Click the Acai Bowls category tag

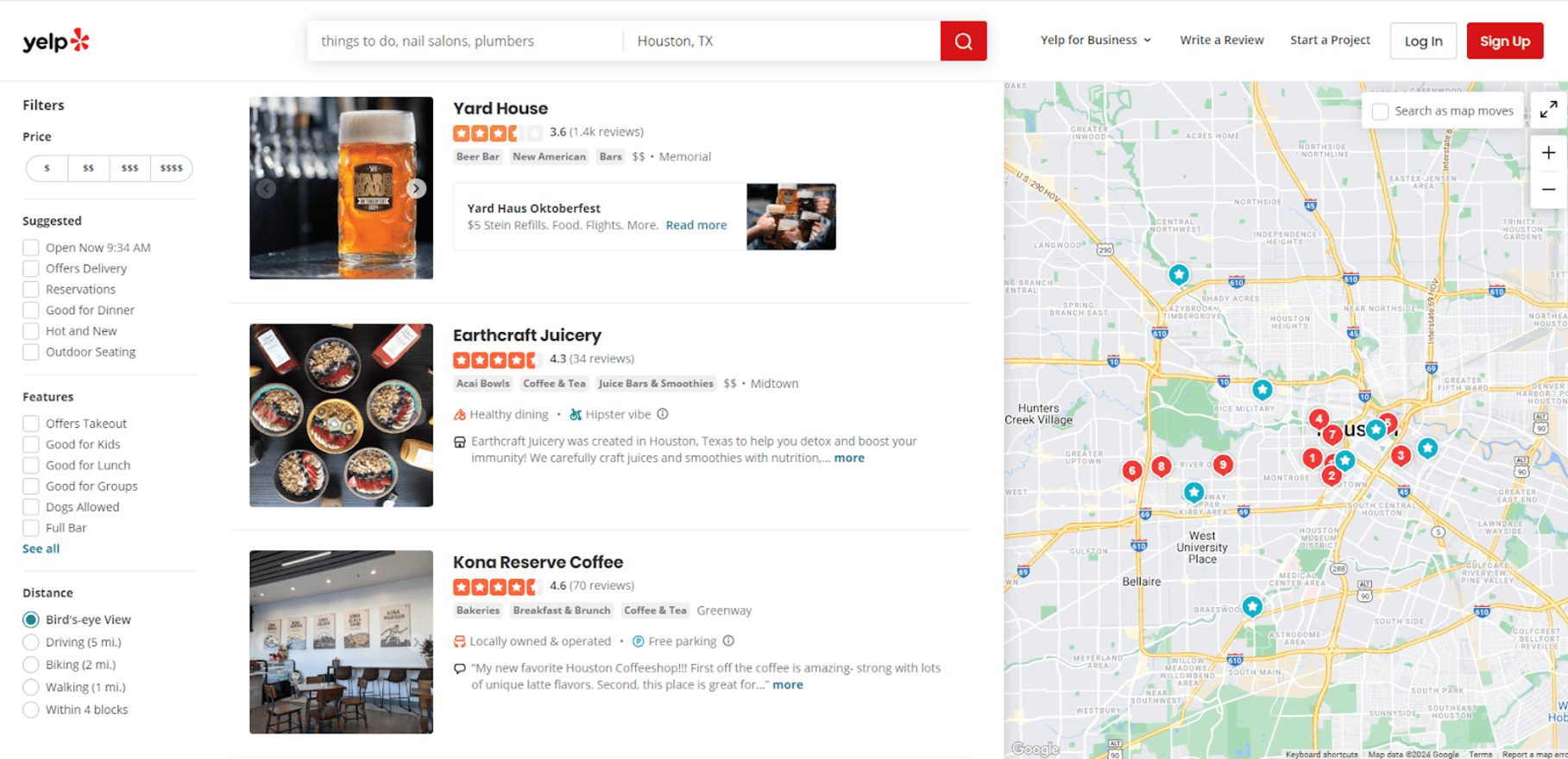483,384
